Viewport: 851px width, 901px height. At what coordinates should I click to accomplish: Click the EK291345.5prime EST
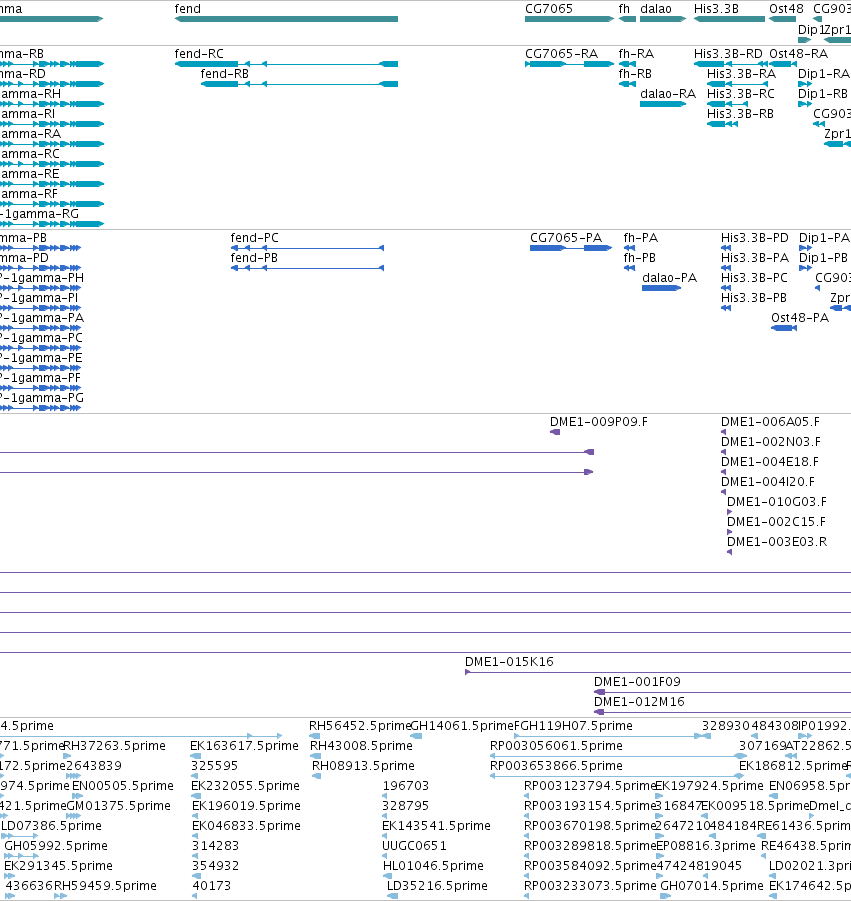pyautogui.click(x=8, y=876)
